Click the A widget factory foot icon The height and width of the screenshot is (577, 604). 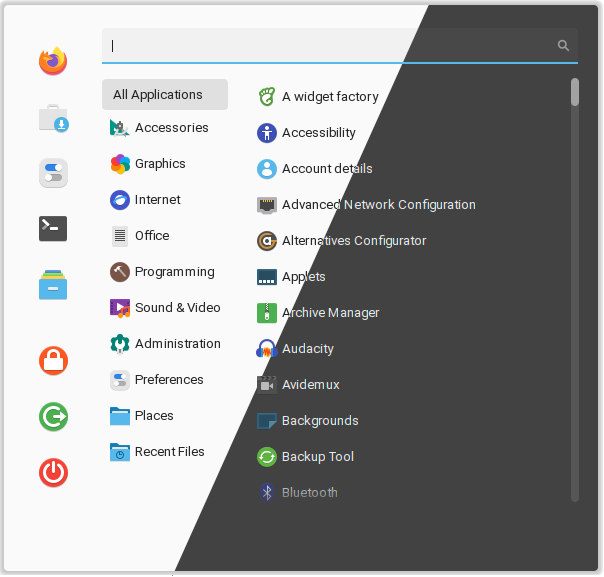click(x=267, y=97)
